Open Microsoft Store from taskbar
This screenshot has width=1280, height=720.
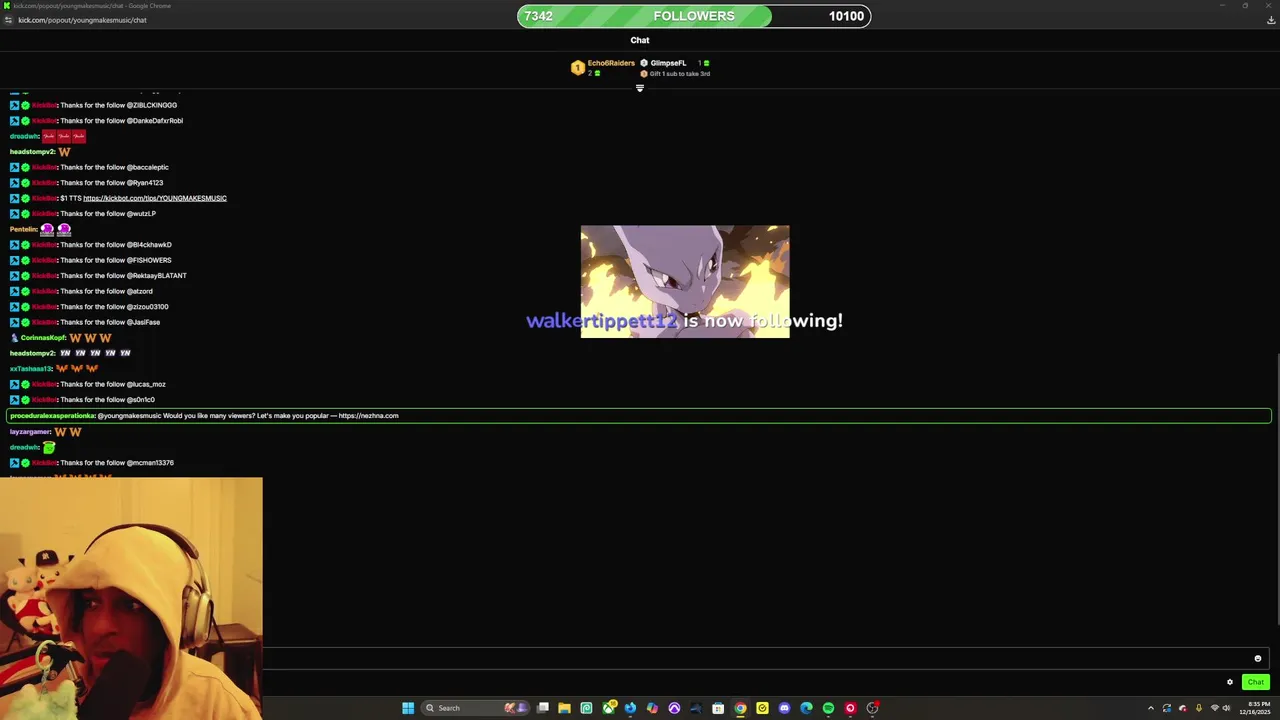click(x=718, y=708)
